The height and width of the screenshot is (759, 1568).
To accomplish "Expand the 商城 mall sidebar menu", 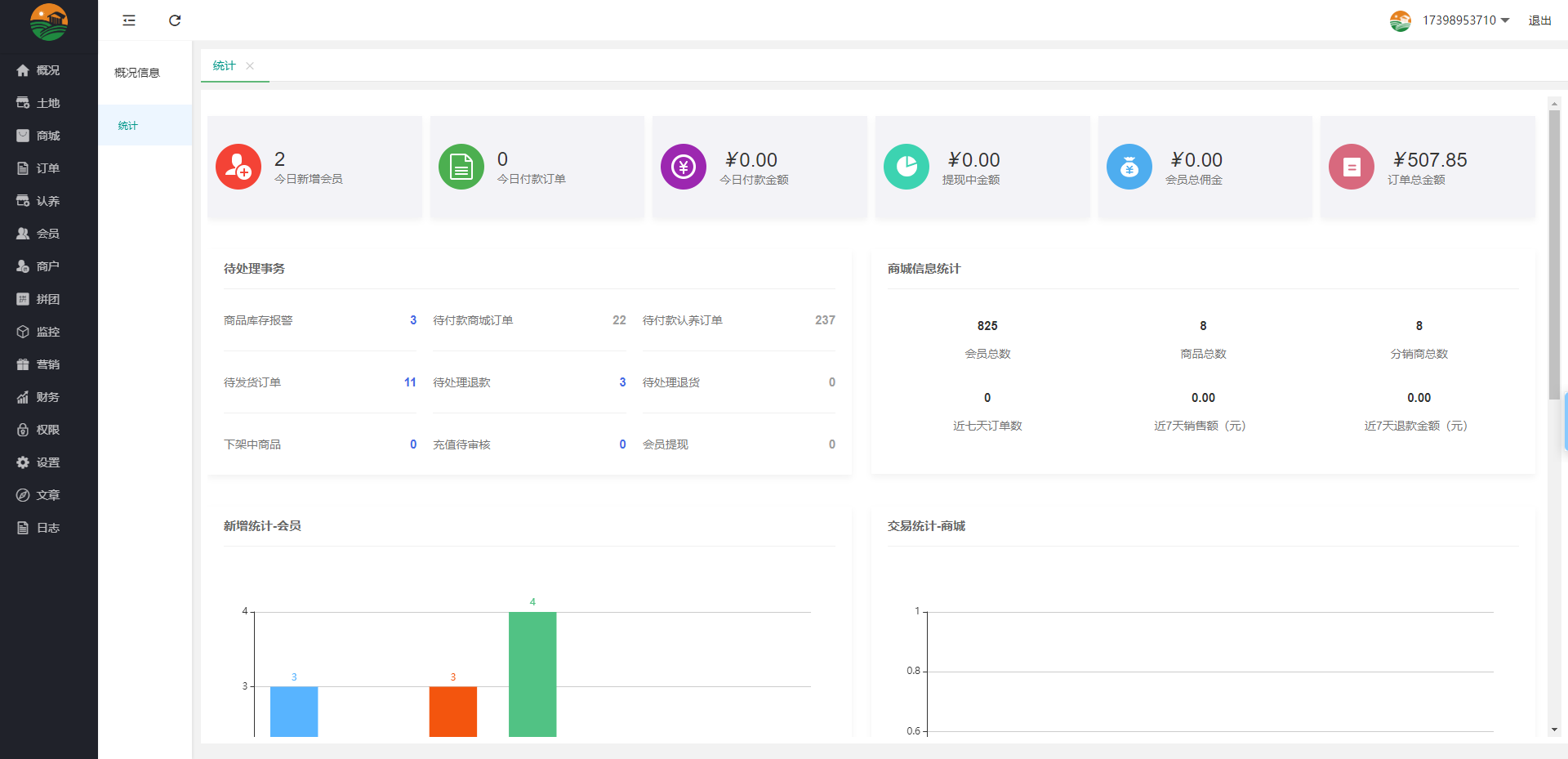I will click(47, 136).
